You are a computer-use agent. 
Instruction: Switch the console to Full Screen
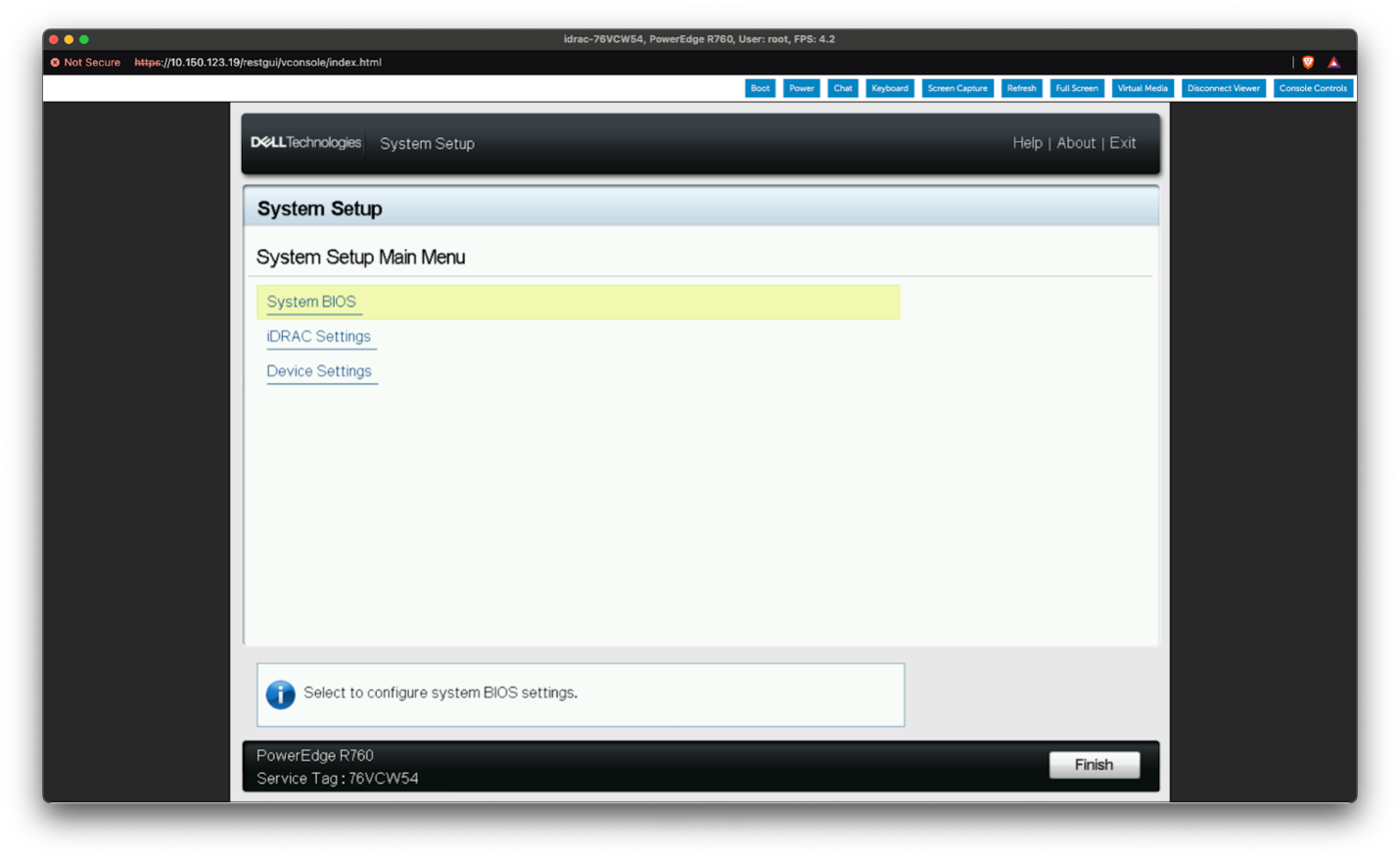coord(1076,88)
